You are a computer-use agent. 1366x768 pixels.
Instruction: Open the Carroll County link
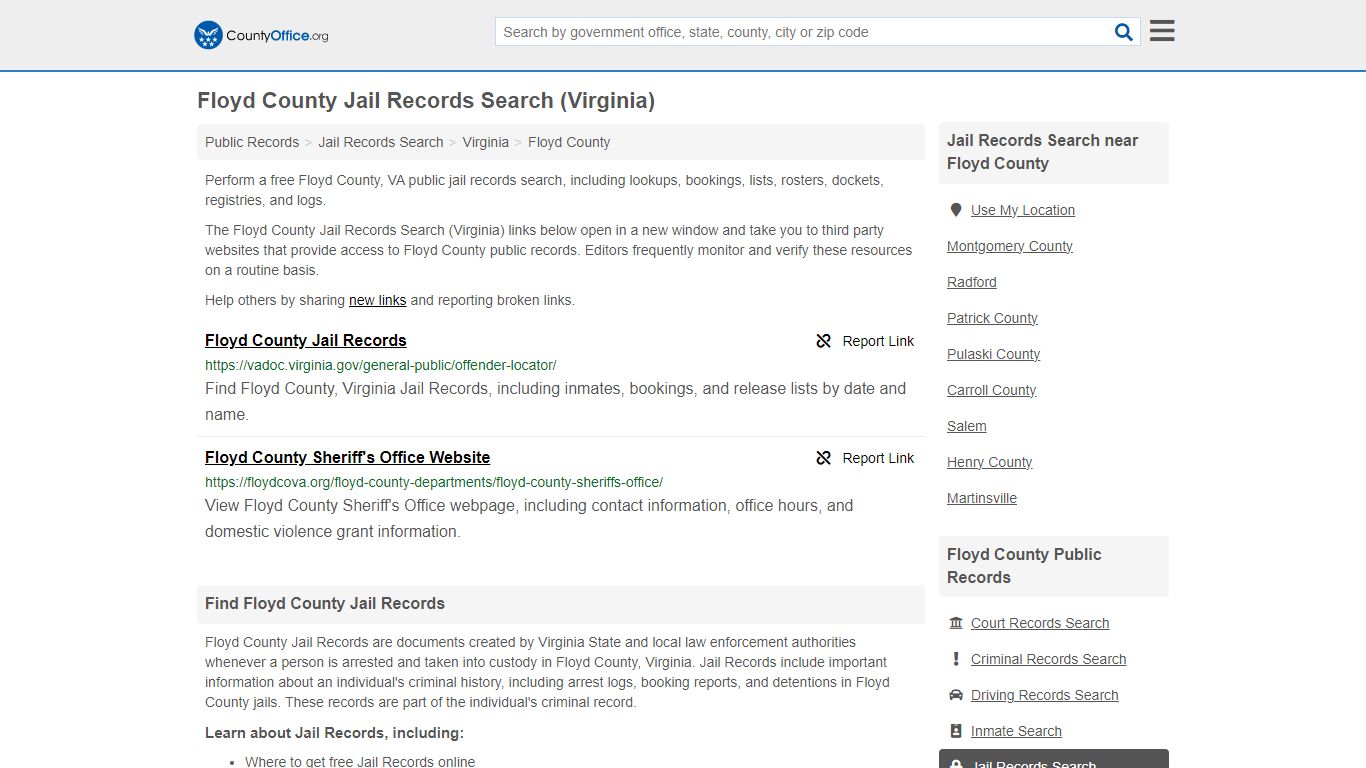point(992,390)
